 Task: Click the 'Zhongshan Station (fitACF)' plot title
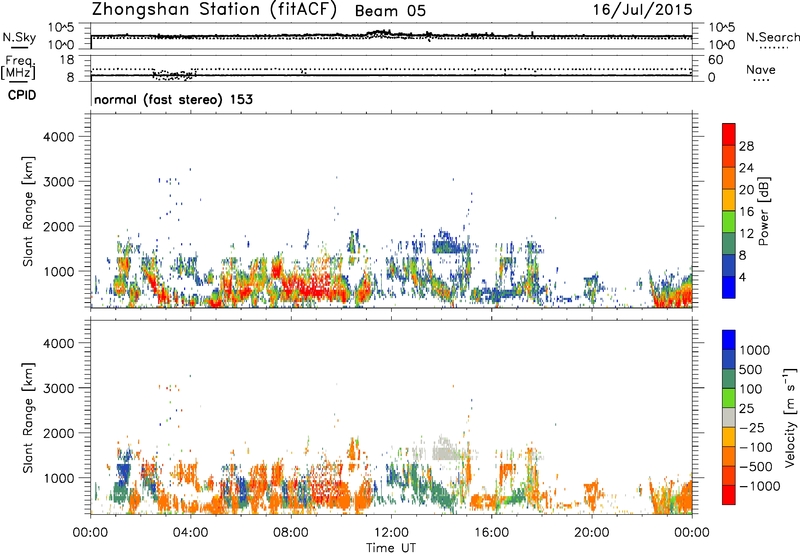(x=214, y=10)
